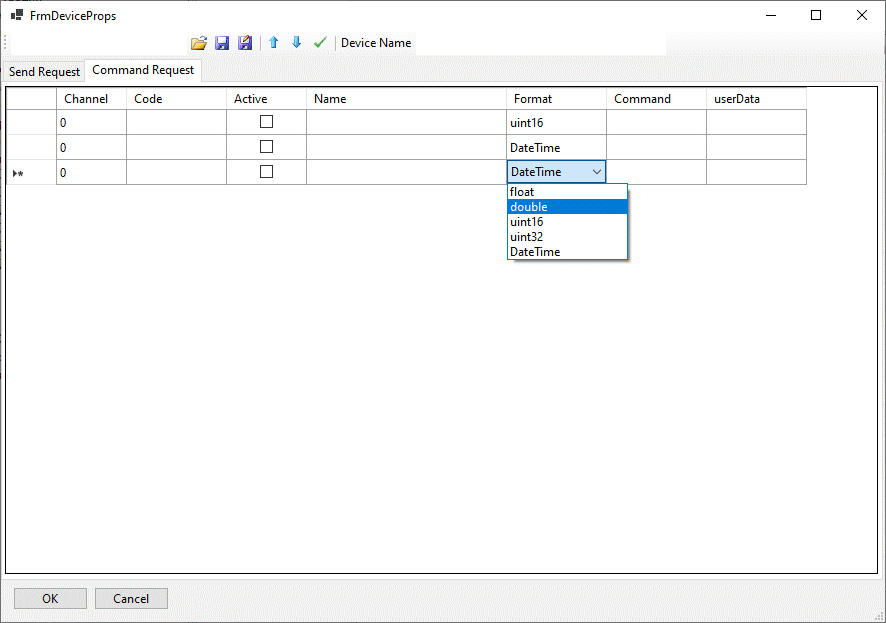This screenshot has width=886, height=623.
Task: Choose double from the format list
Action: 567,207
